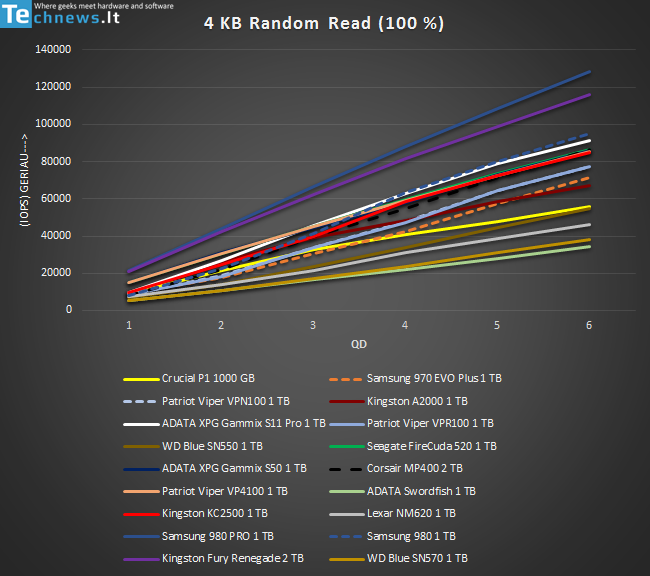The width and height of the screenshot is (650, 576).
Task: Click the y-axis value 100000
Action: point(53,124)
